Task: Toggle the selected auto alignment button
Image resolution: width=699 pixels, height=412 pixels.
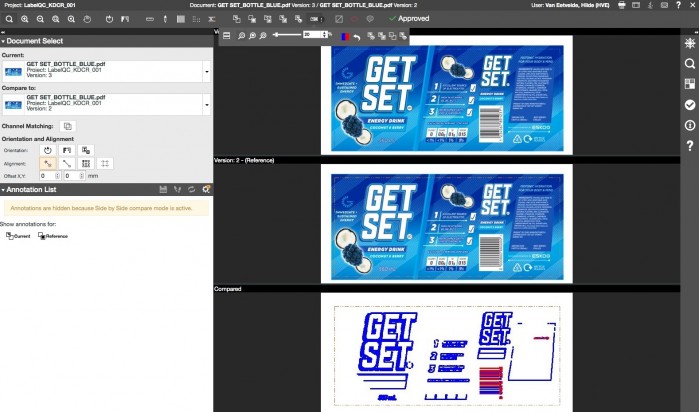Action: [x=47, y=163]
